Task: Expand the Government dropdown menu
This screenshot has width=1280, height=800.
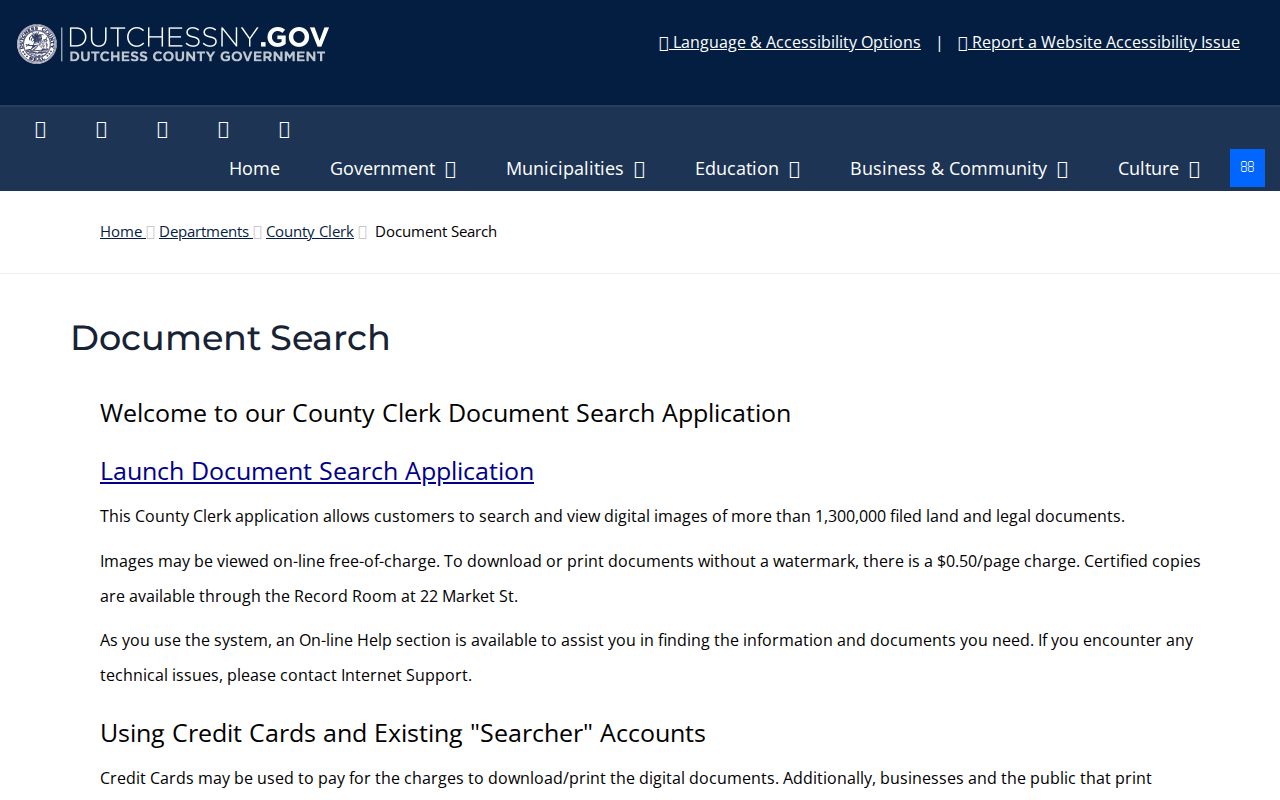Action: click(393, 168)
